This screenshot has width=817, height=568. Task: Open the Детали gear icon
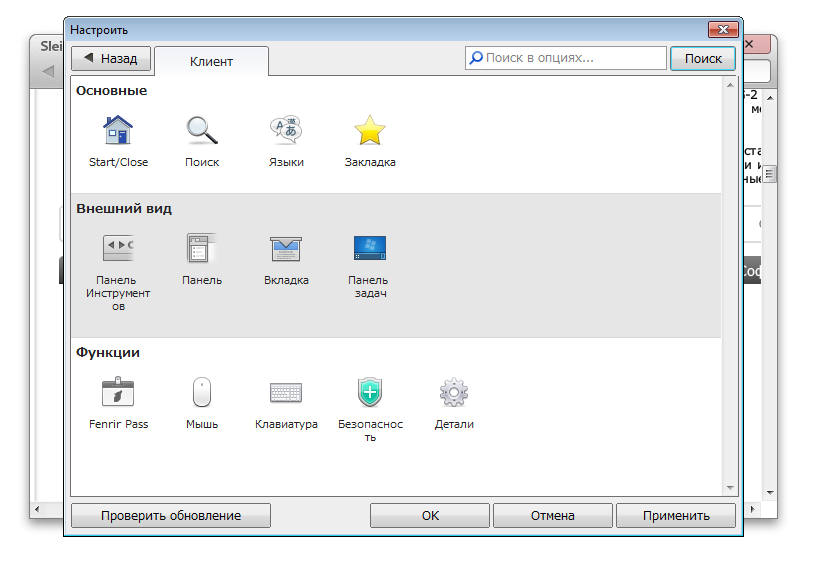click(454, 392)
